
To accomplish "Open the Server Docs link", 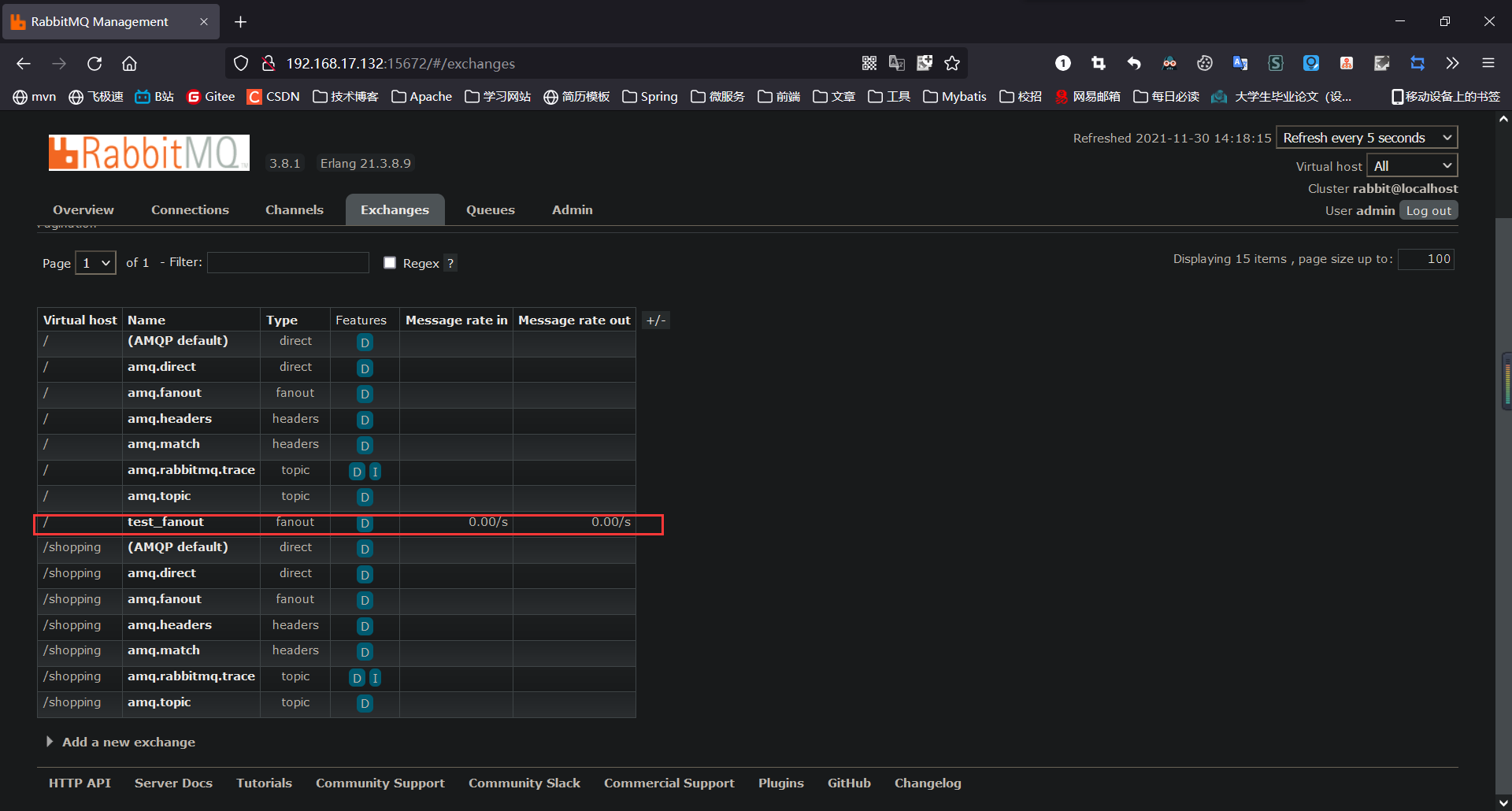I will (x=173, y=783).
